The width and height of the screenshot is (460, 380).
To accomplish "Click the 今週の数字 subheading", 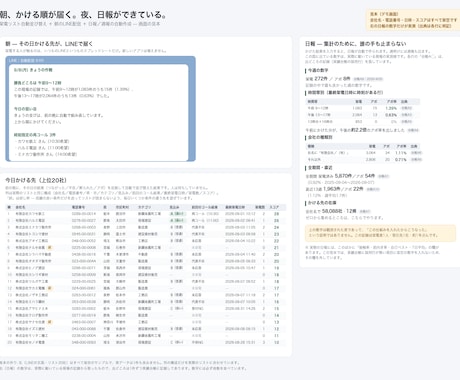I will click(318, 70).
